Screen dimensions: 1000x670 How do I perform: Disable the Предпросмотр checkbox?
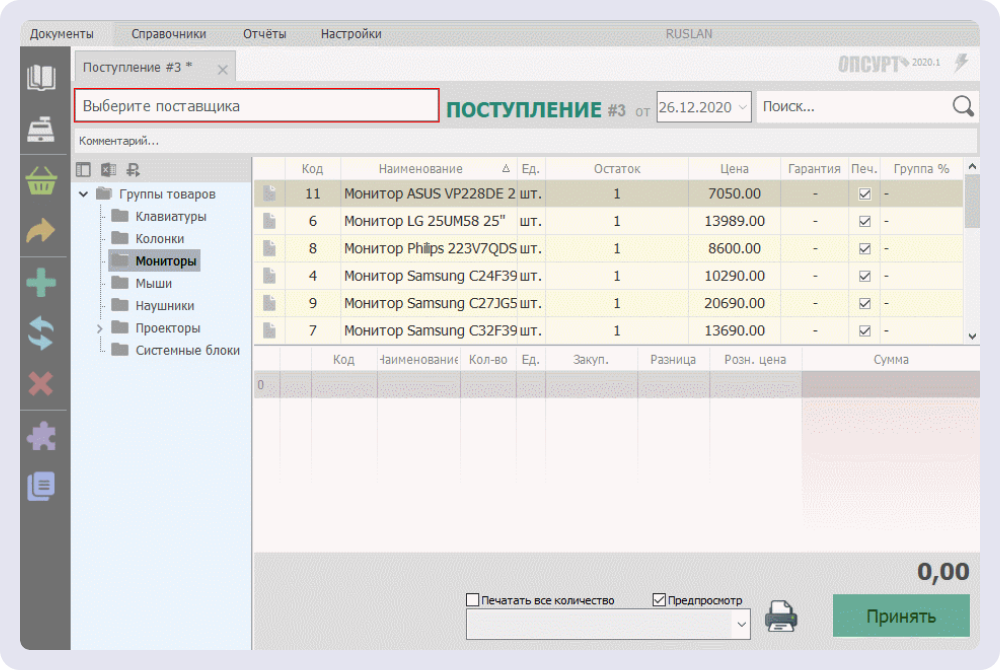click(657, 598)
